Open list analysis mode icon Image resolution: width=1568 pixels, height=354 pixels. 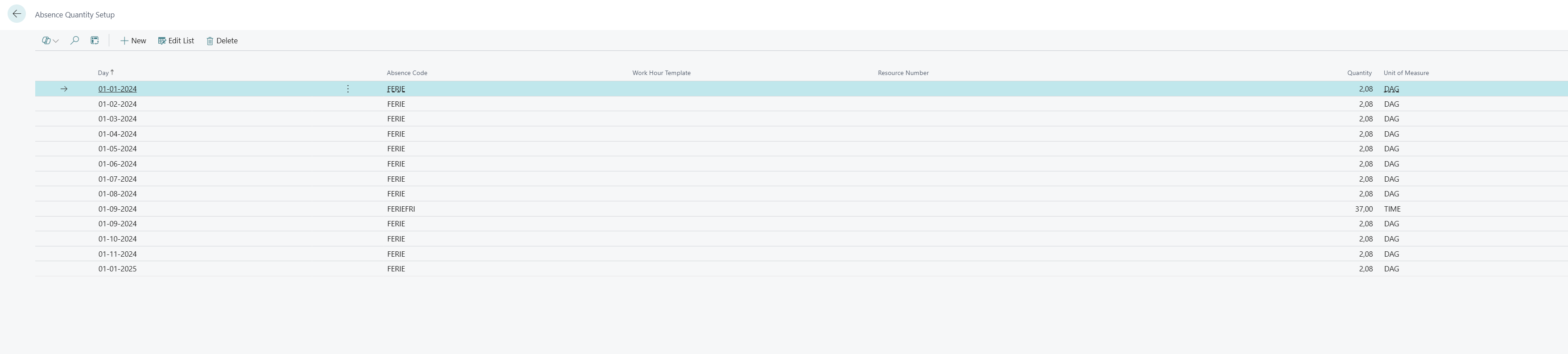click(x=95, y=41)
